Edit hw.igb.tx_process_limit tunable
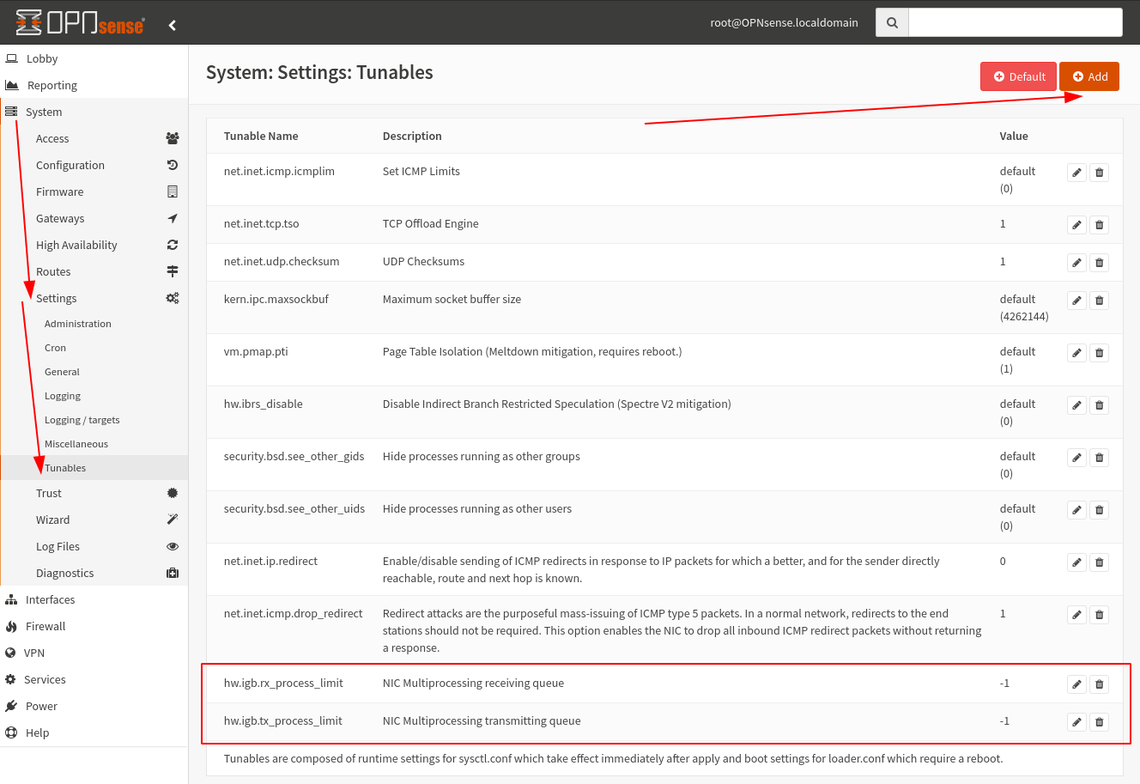Image resolution: width=1140 pixels, height=784 pixels. (1077, 722)
